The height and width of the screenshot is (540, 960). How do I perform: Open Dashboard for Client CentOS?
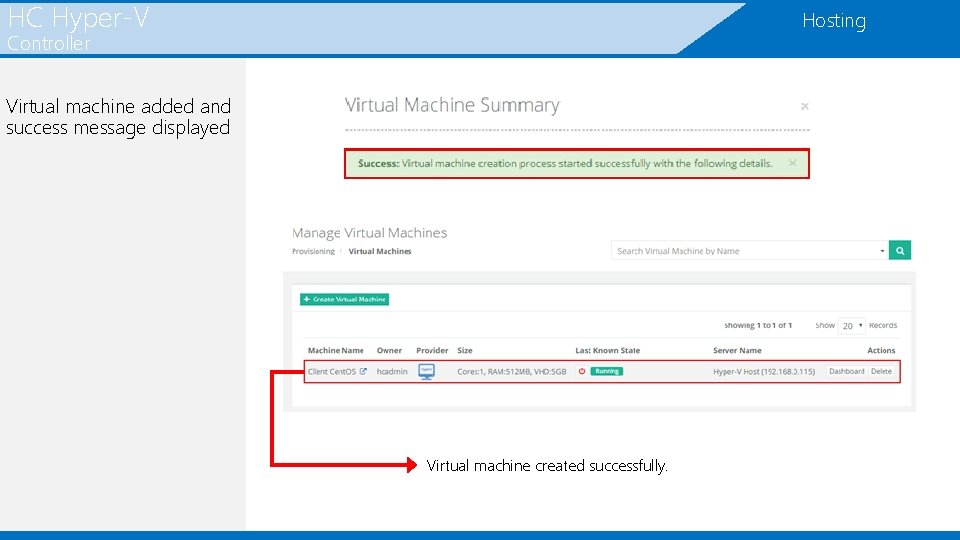pyautogui.click(x=846, y=371)
